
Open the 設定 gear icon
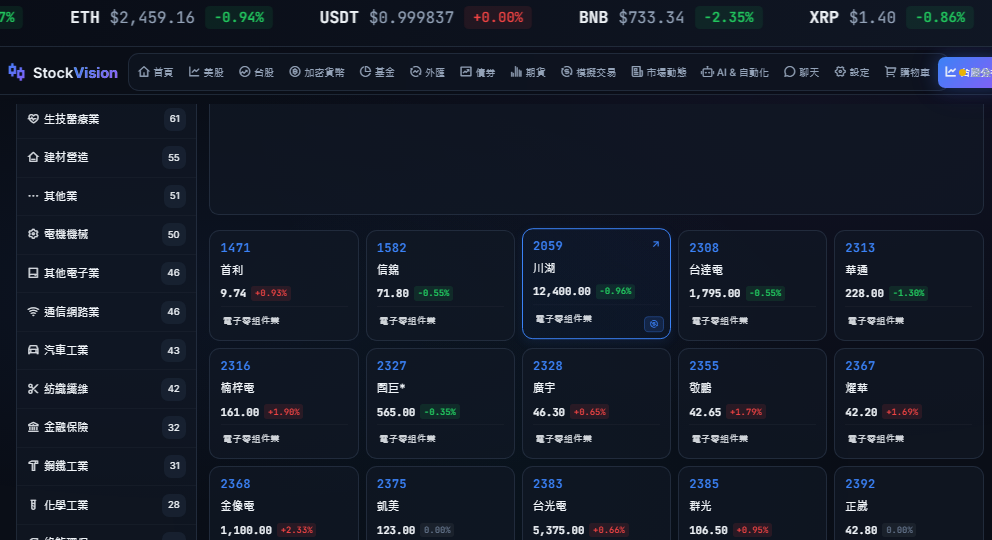pyautogui.click(x=840, y=72)
